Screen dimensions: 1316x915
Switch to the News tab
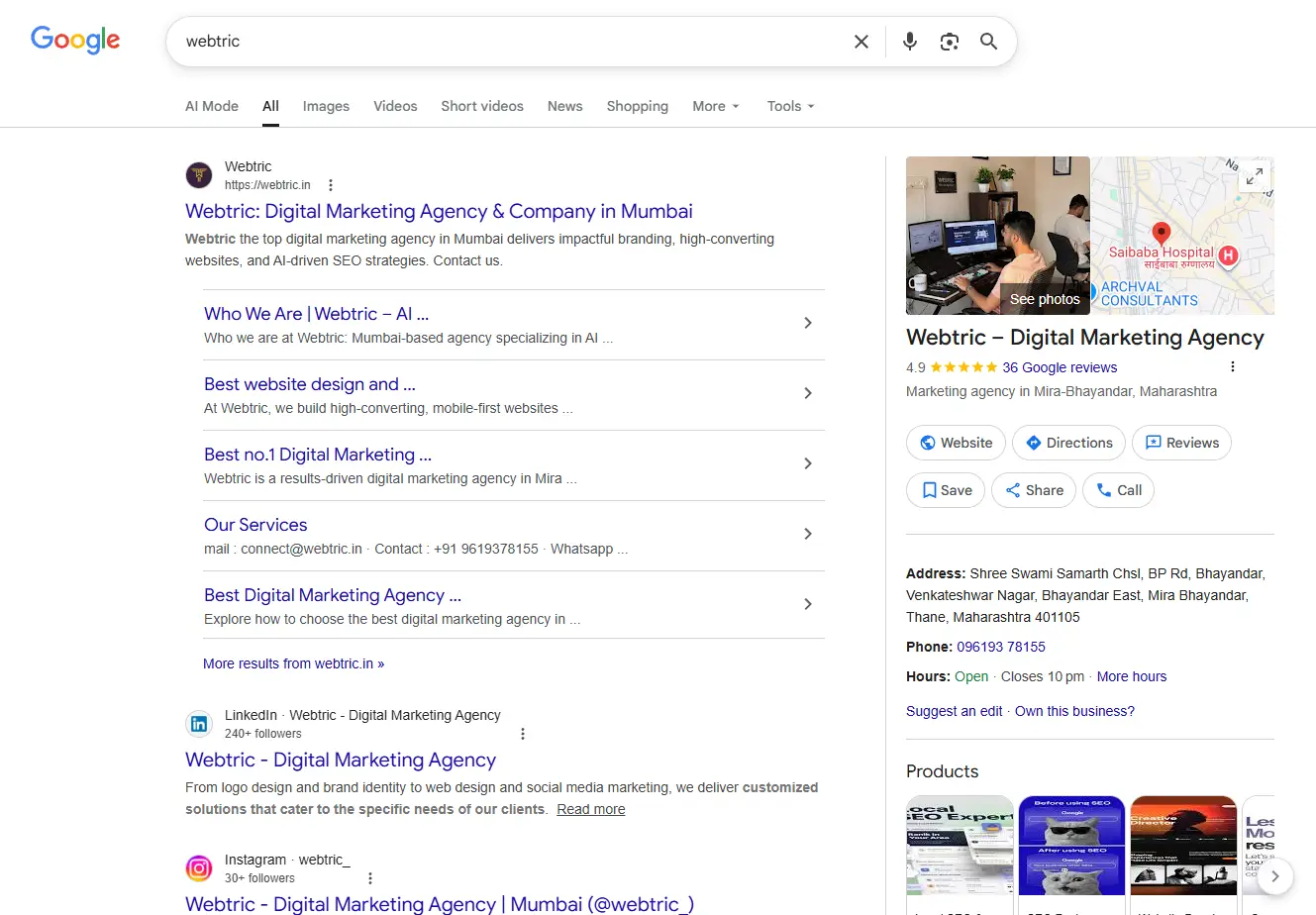(564, 106)
